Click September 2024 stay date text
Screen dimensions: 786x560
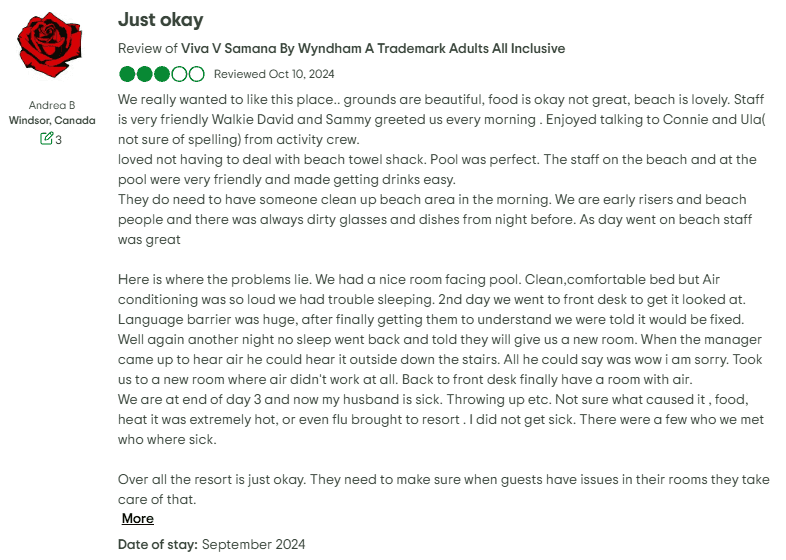[254, 544]
